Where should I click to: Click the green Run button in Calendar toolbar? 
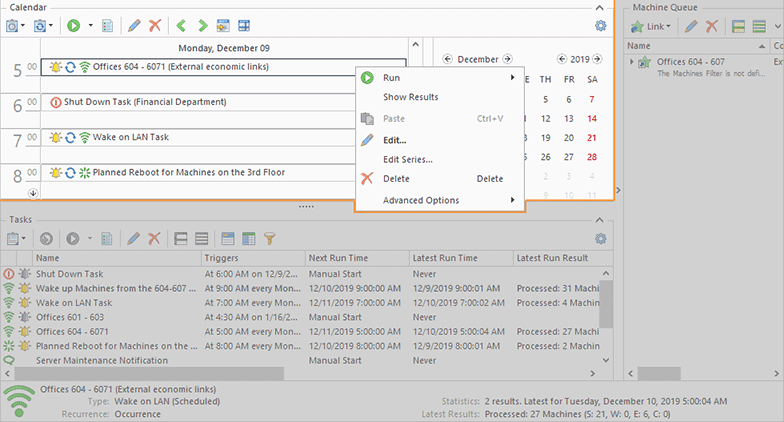(74, 25)
